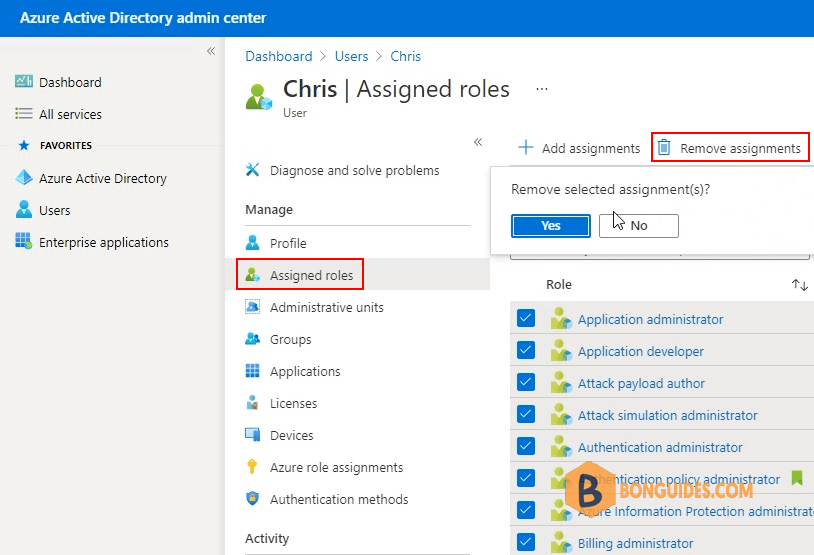Screen dimensions: 814x555
Task: Click the trash icon for Remove assignments
Action: [x=664, y=147]
